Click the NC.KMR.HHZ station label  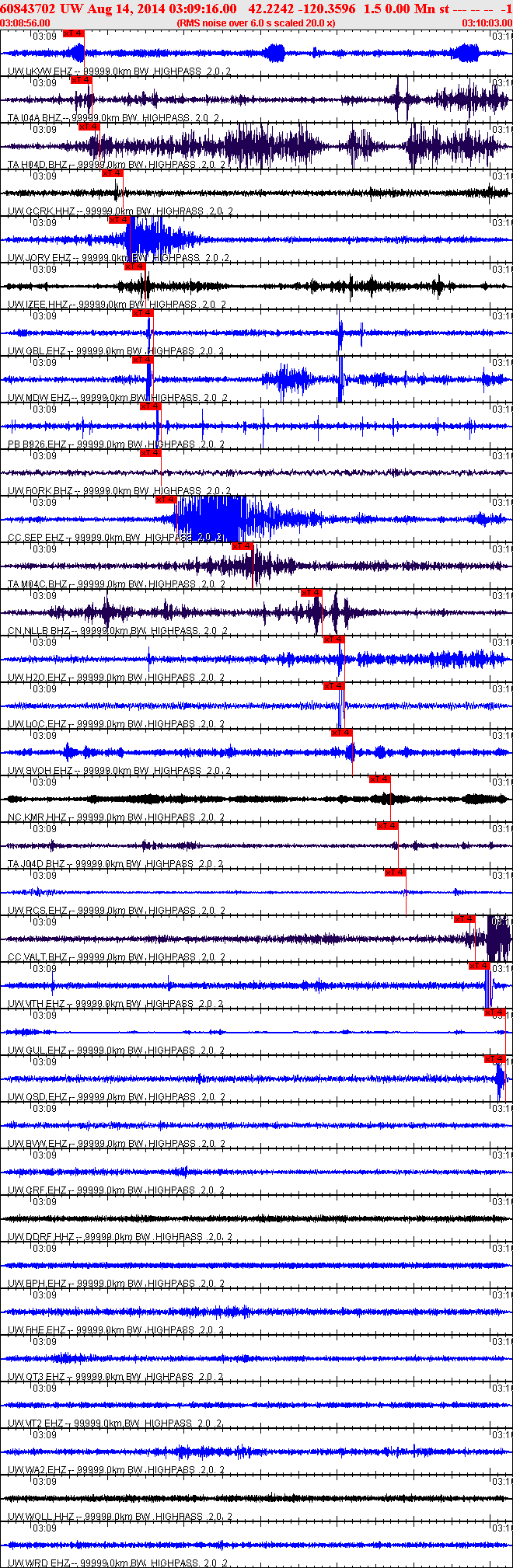[37, 817]
